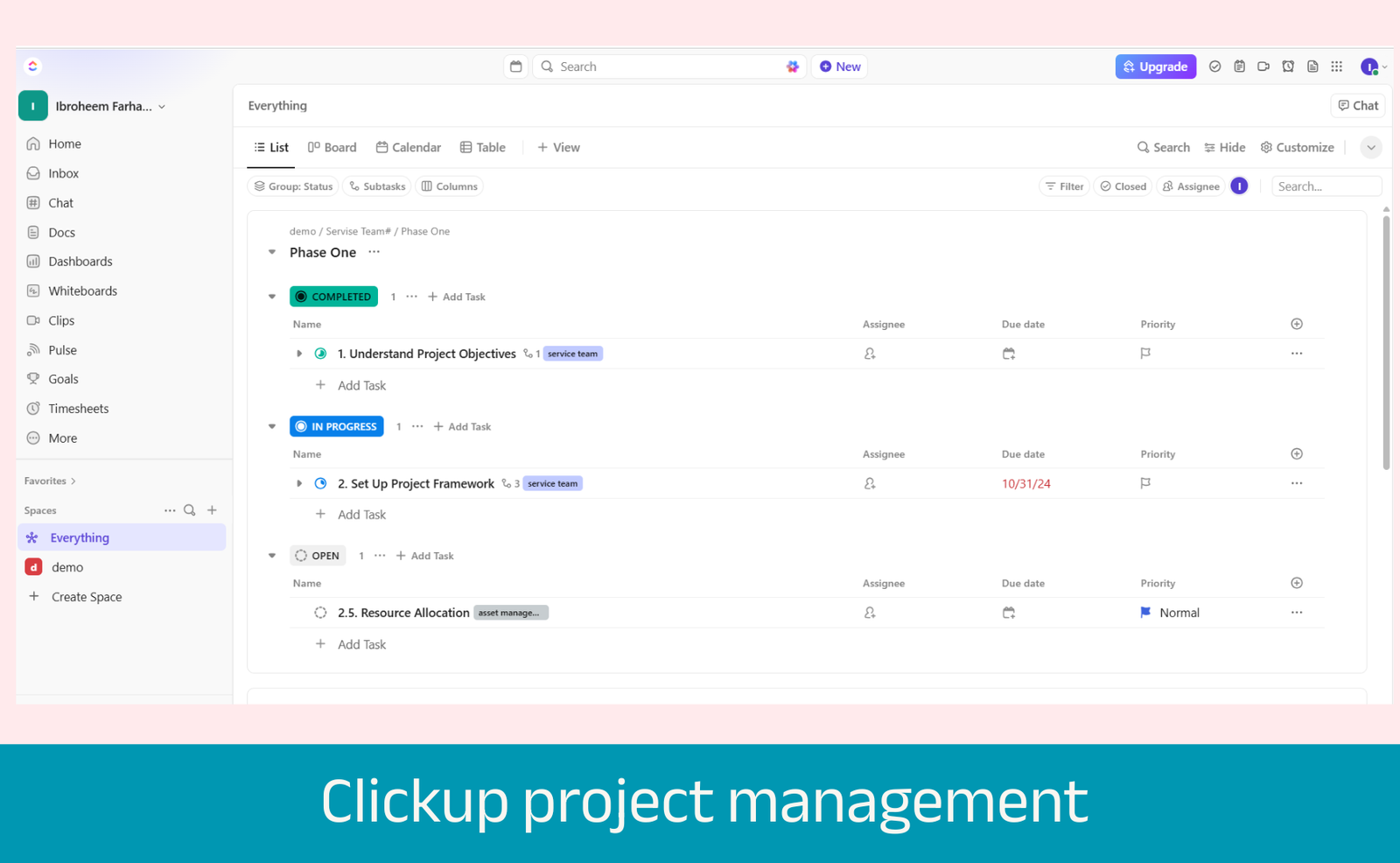Toggle the Subtasks display option
Viewport: 1400px width, 863px height.
pos(377,186)
